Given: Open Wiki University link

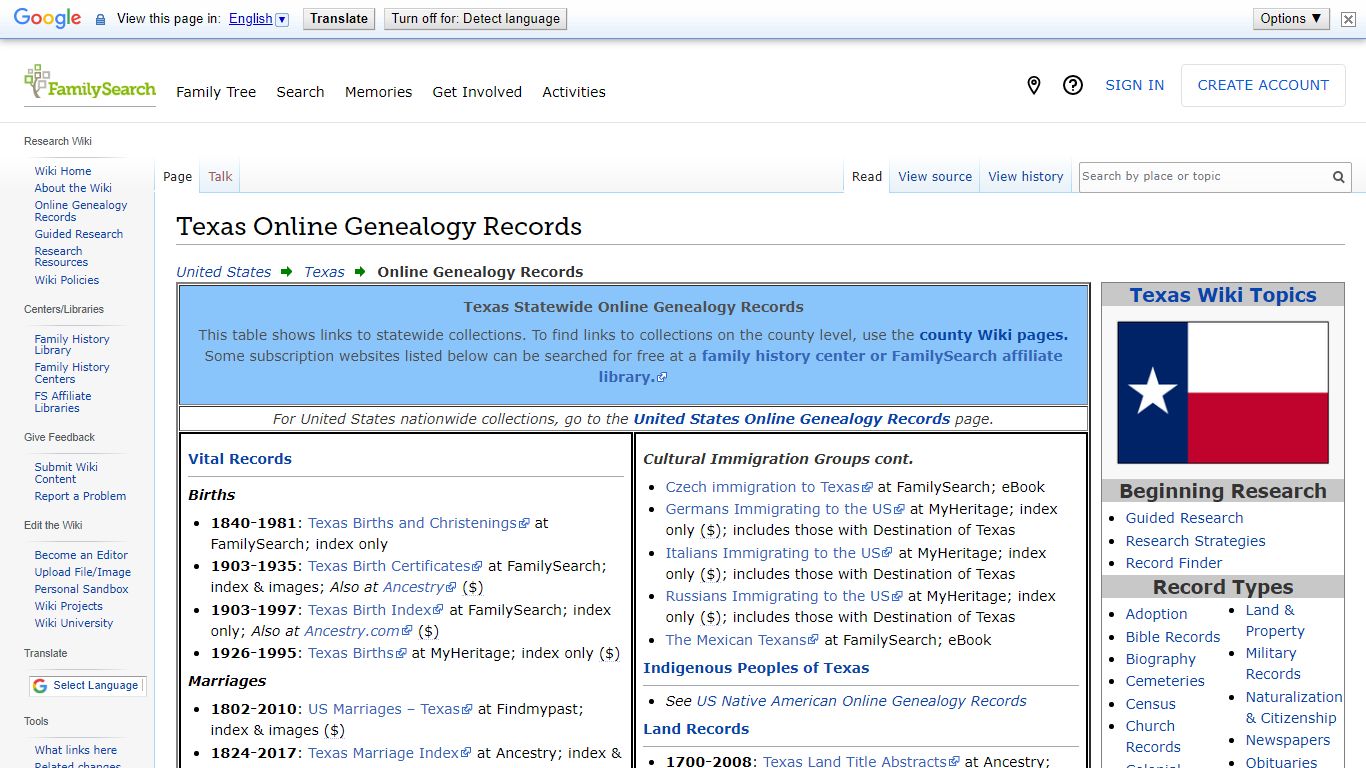Looking at the screenshot, I should click(74, 623).
